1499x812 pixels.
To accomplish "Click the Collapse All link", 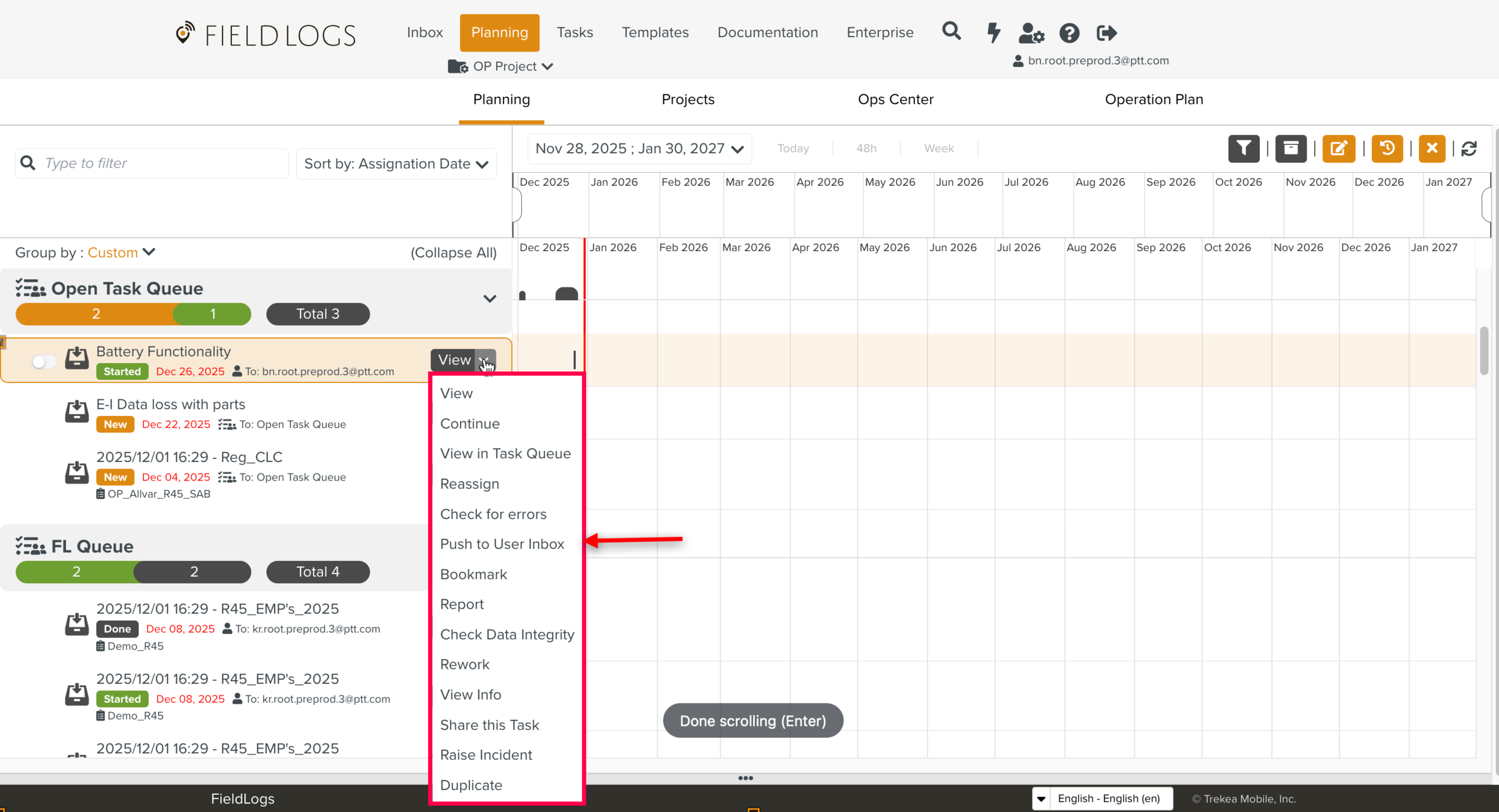I will (453, 253).
